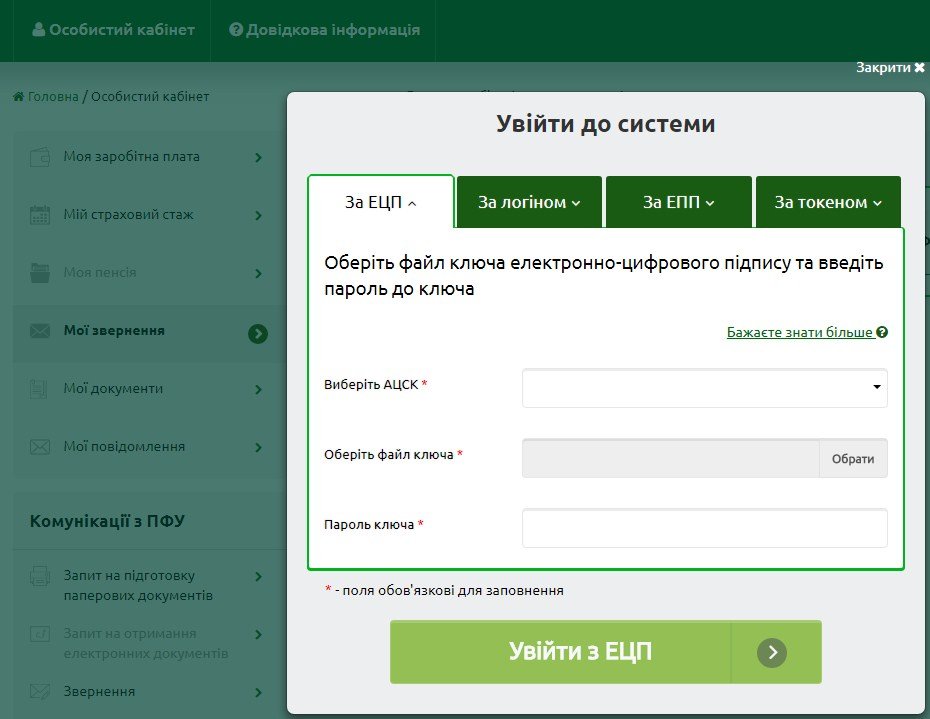Click the home icon in the breadcrumb
Image resolution: width=930 pixels, height=719 pixels.
pyautogui.click(x=18, y=97)
